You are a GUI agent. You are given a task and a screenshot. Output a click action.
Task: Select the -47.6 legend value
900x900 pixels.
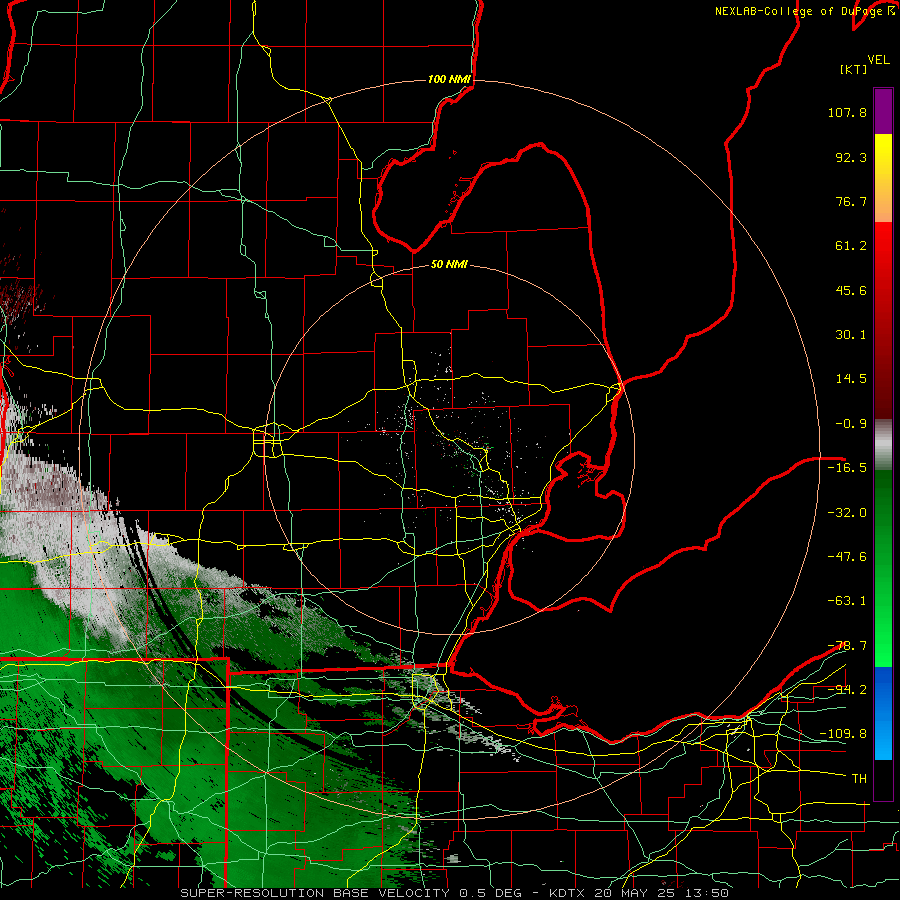(847, 557)
